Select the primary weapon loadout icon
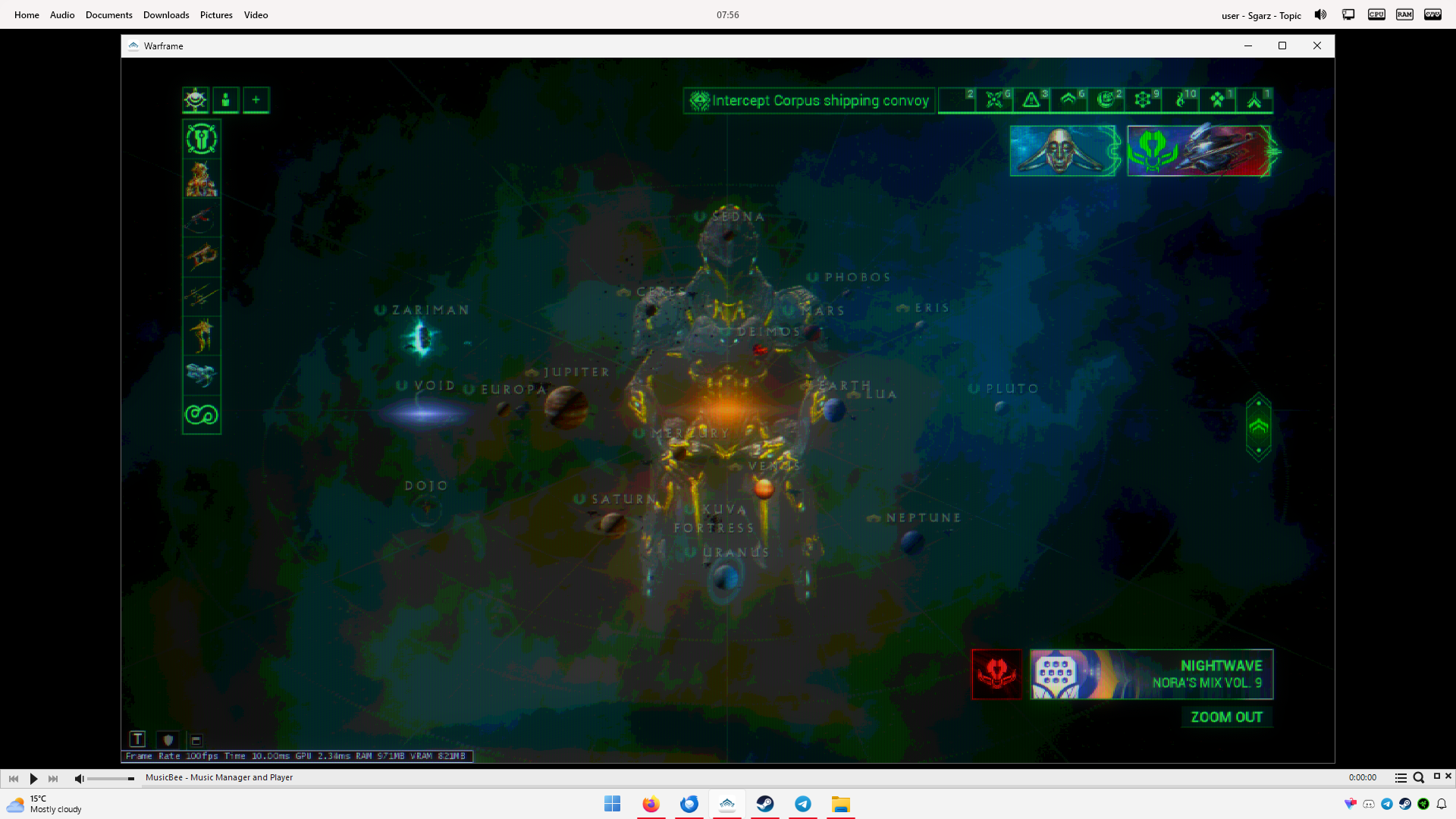1456x819 pixels. point(201,219)
